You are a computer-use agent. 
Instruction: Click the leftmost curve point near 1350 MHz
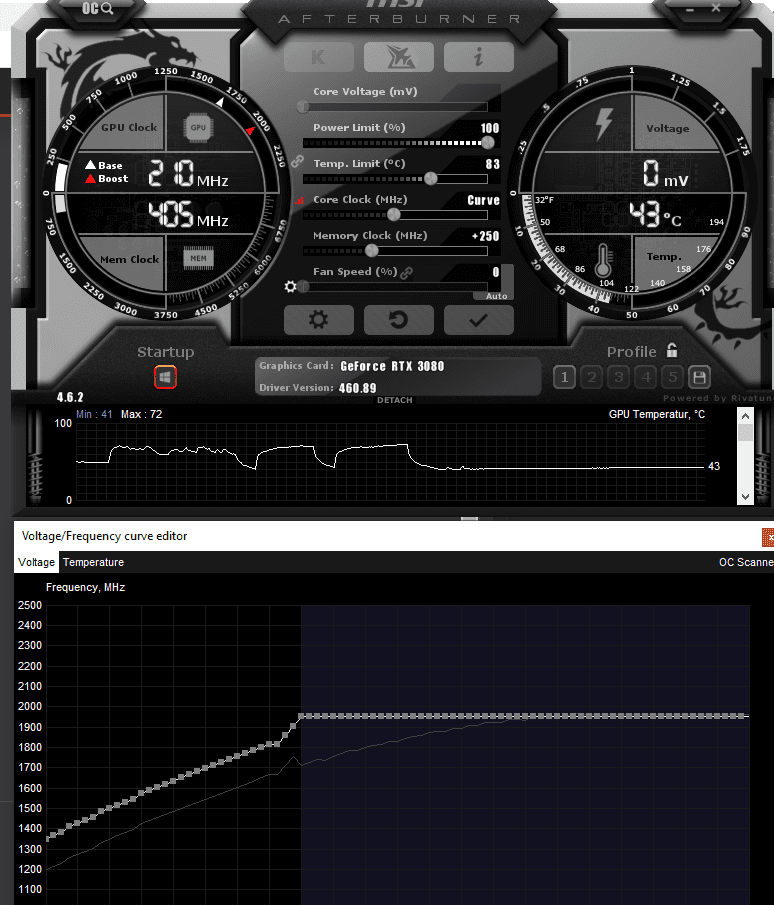47,837
